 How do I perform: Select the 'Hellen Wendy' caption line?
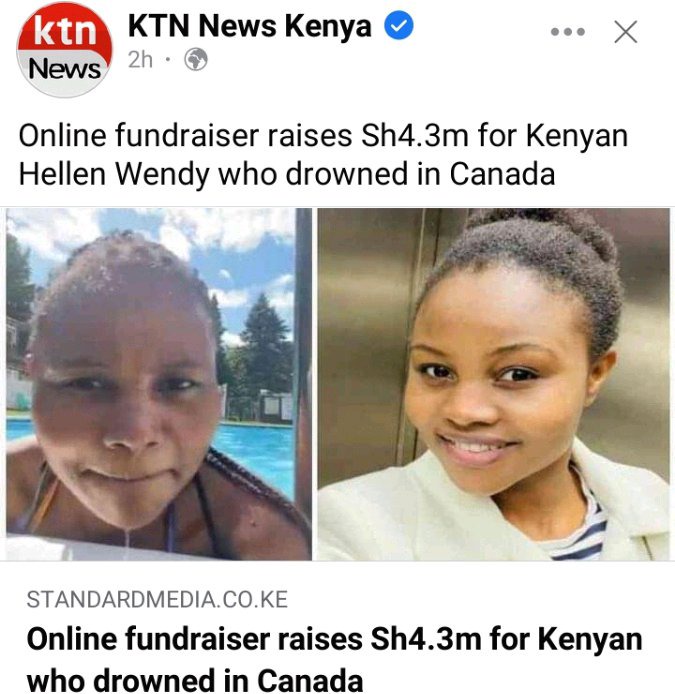click(x=287, y=174)
